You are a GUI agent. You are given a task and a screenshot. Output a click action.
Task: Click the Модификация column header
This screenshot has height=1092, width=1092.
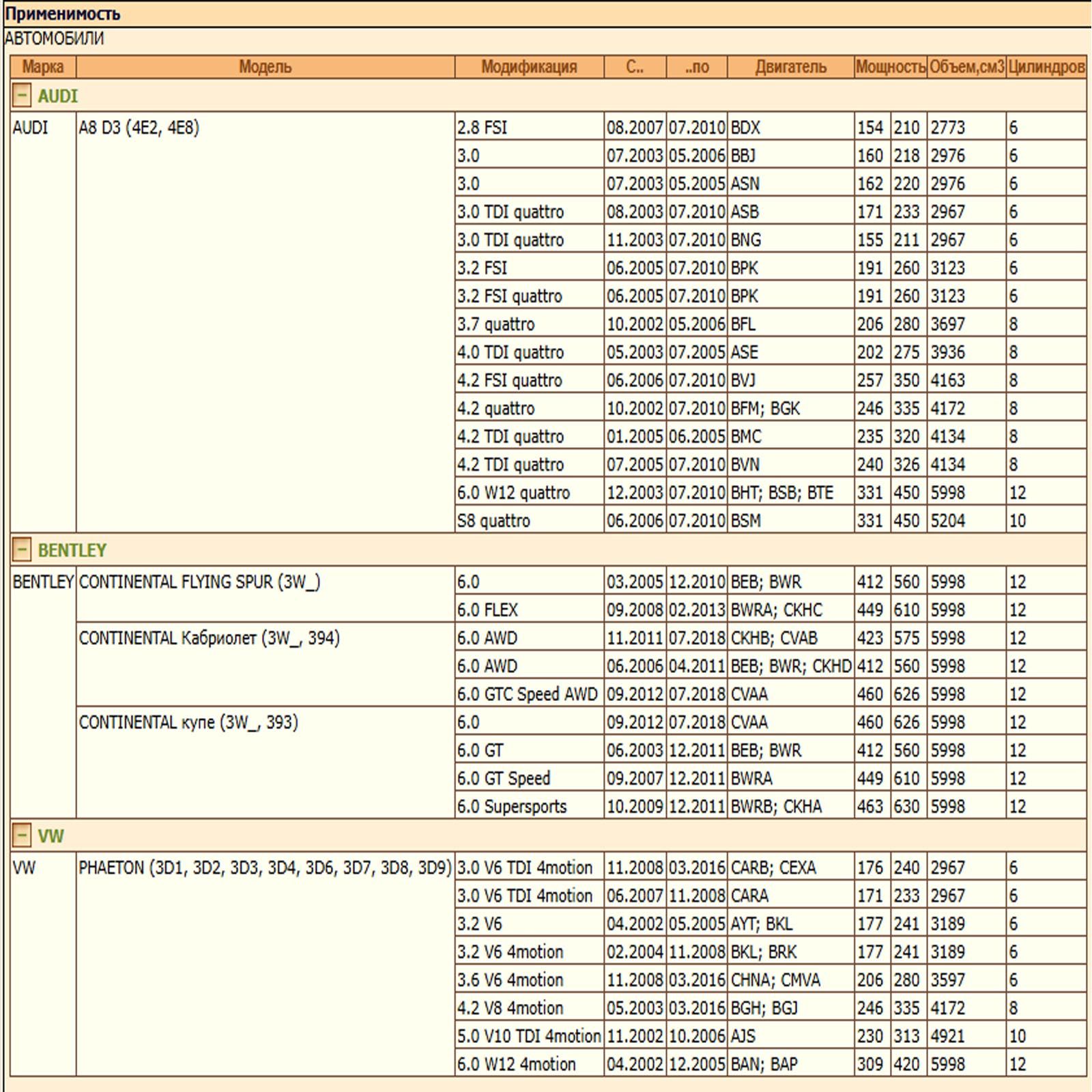coord(529,67)
